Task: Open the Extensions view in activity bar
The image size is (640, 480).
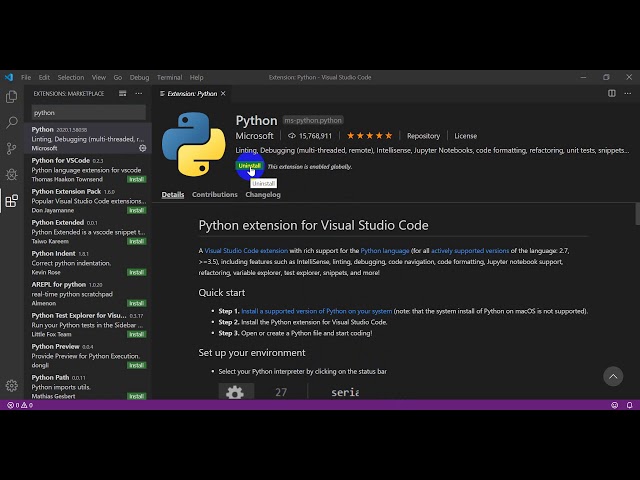Action: [x=11, y=200]
